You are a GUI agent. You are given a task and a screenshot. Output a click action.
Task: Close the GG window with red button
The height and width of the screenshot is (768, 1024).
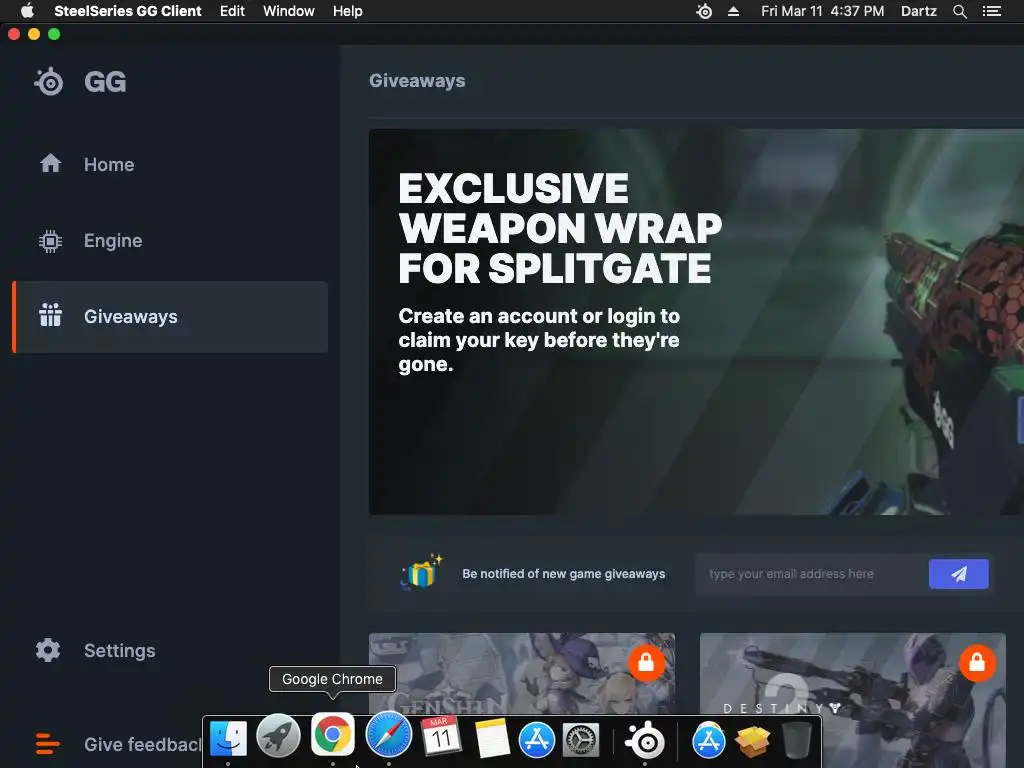click(14, 34)
